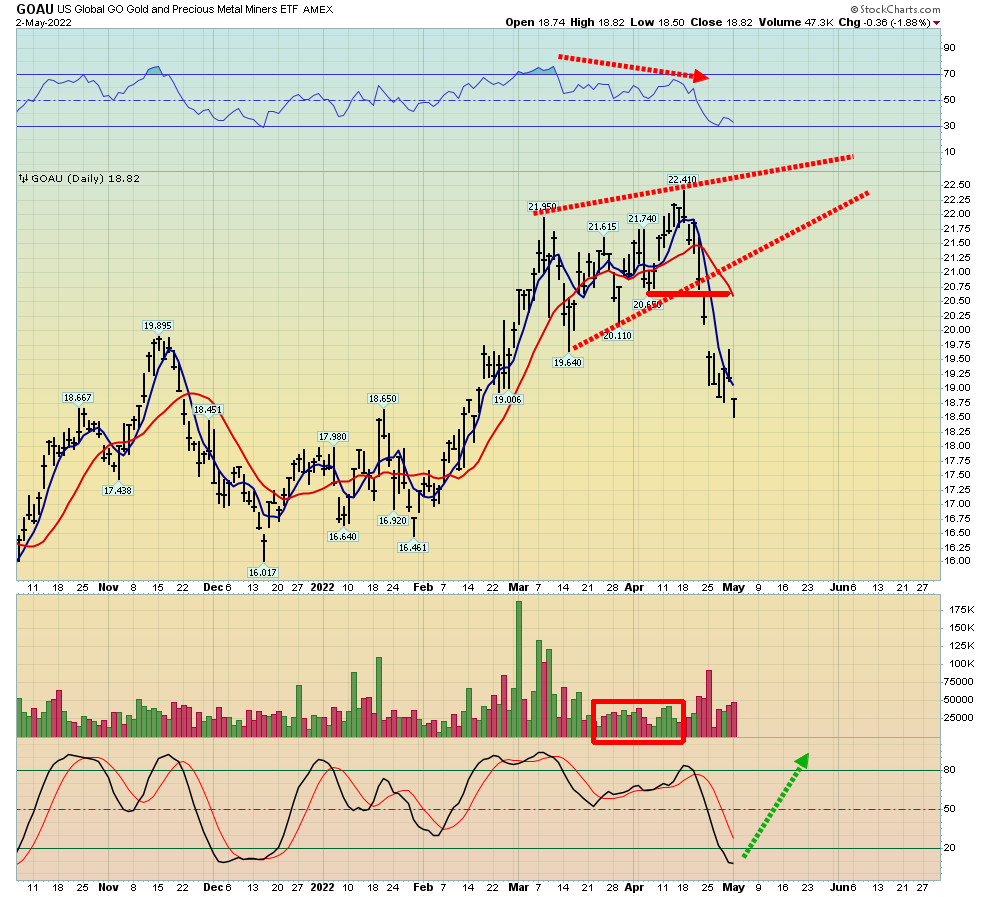Click the 17.980 price label

pyautogui.click(x=332, y=437)
